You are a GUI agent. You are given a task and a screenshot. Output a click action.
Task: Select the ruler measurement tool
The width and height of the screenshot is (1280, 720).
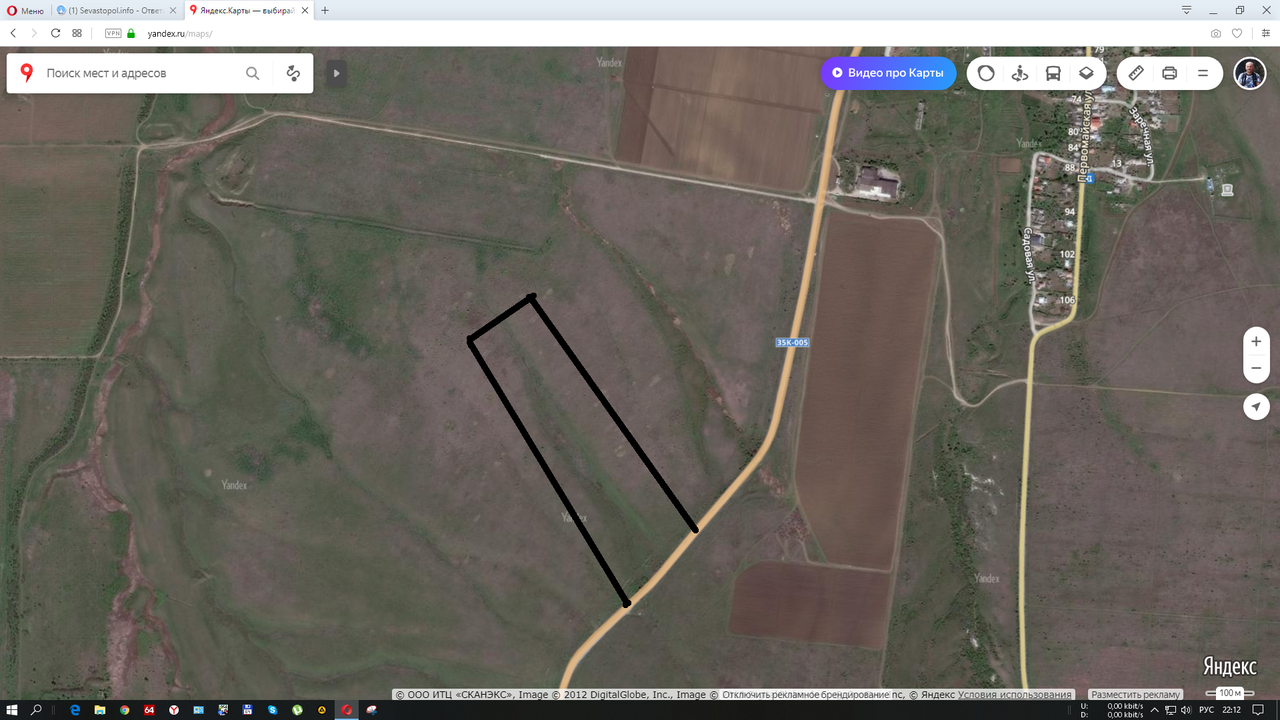coord(1135,72)
